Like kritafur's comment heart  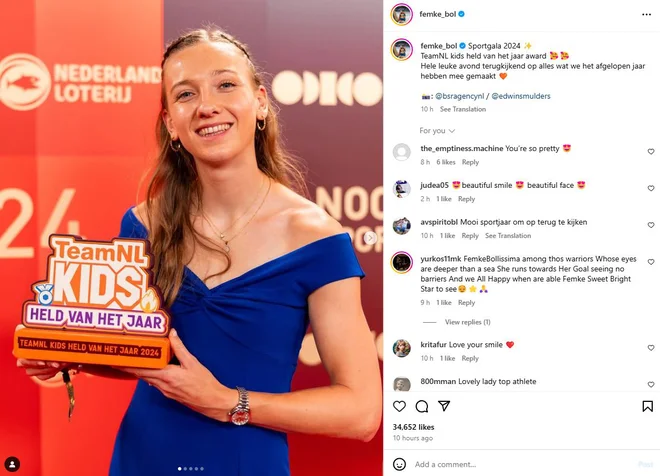click(651, 348)
